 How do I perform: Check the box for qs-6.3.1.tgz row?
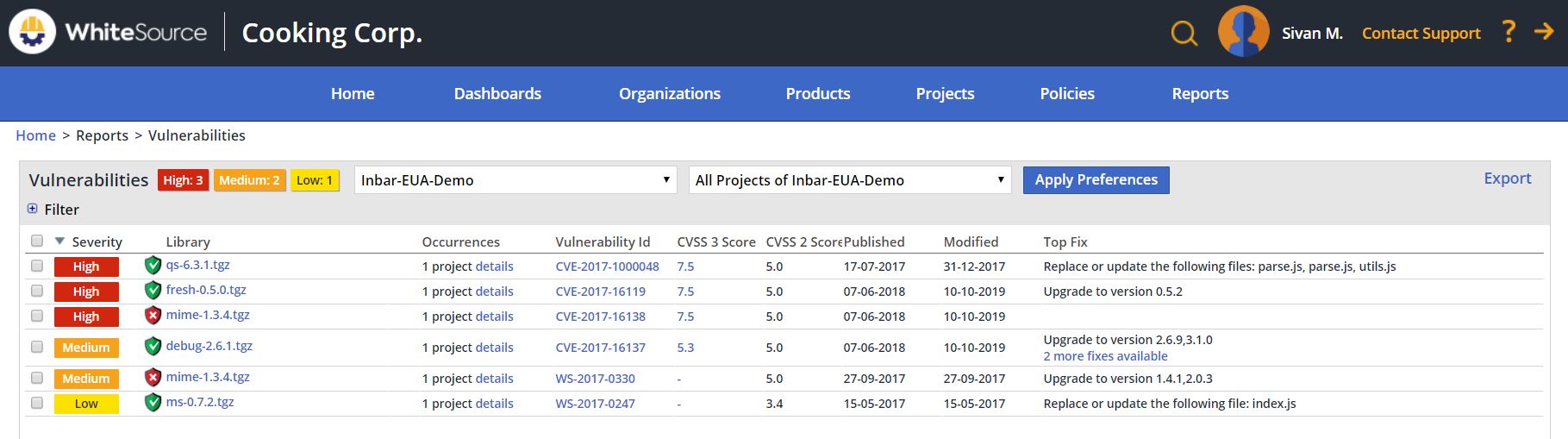coord(36,266)
